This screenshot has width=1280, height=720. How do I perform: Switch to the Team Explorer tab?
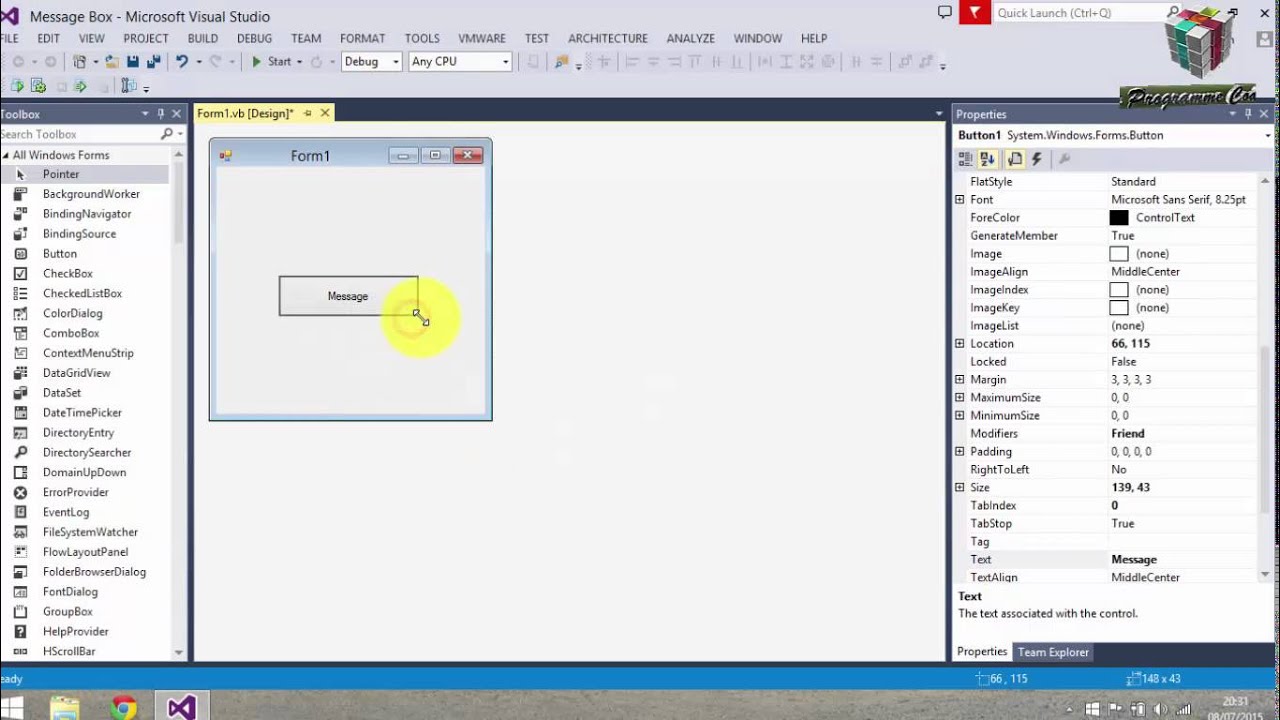click(x=1053, y=652)
